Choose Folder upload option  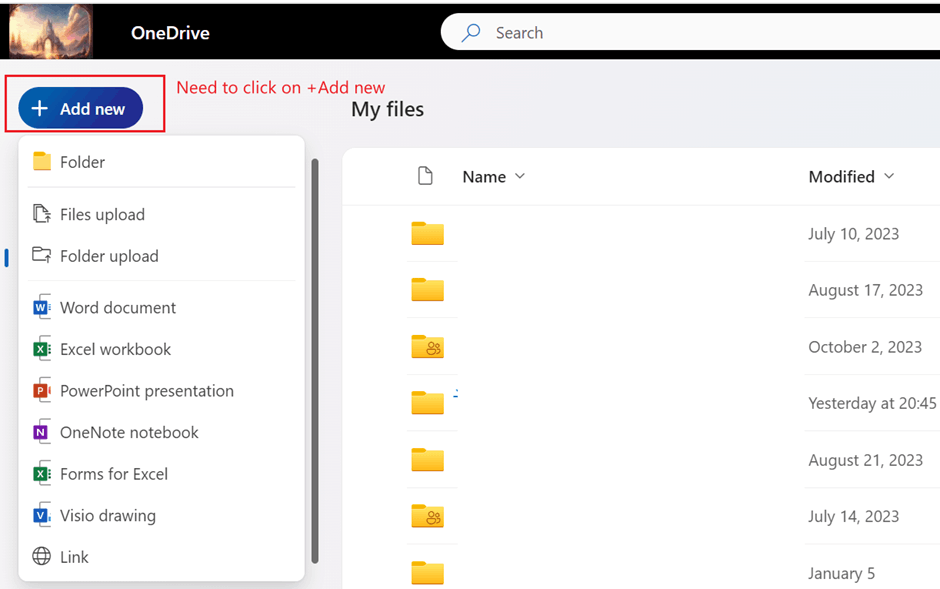(x=162, y=256)
